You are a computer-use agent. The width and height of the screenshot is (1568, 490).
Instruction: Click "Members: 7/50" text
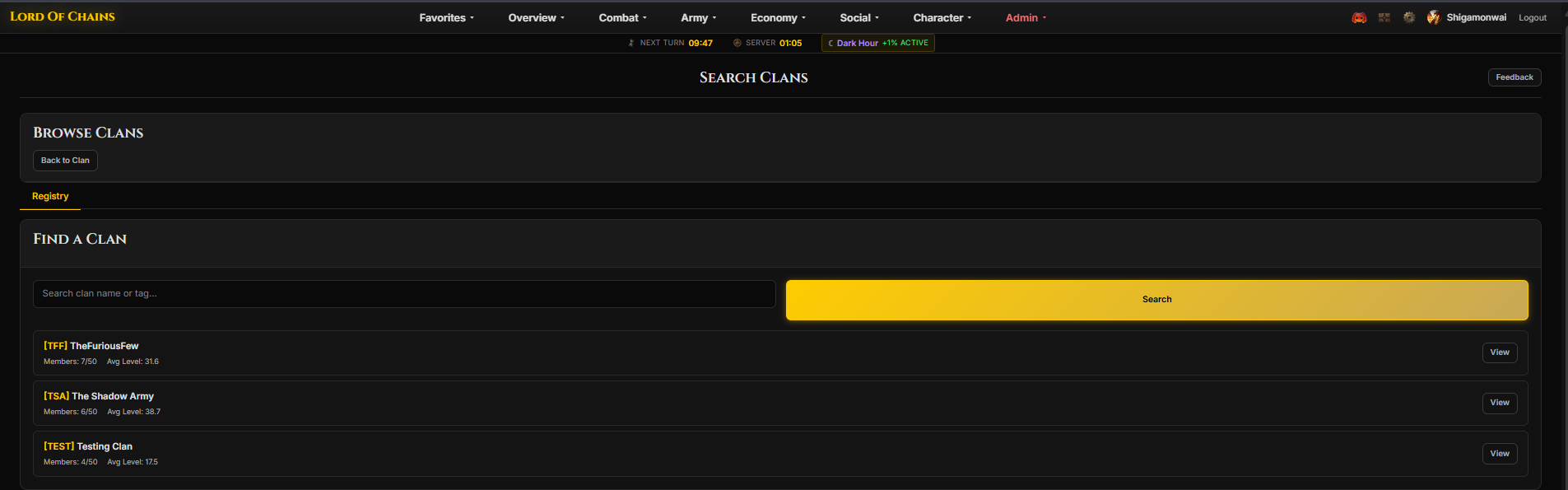(x=70, y=362)
